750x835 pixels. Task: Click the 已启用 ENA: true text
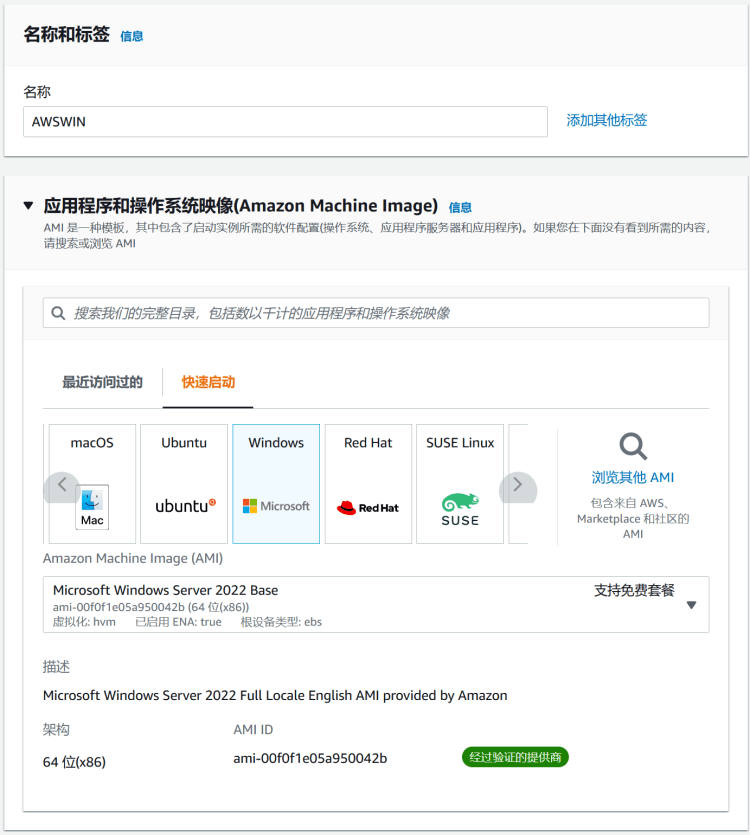coord(178,622)
